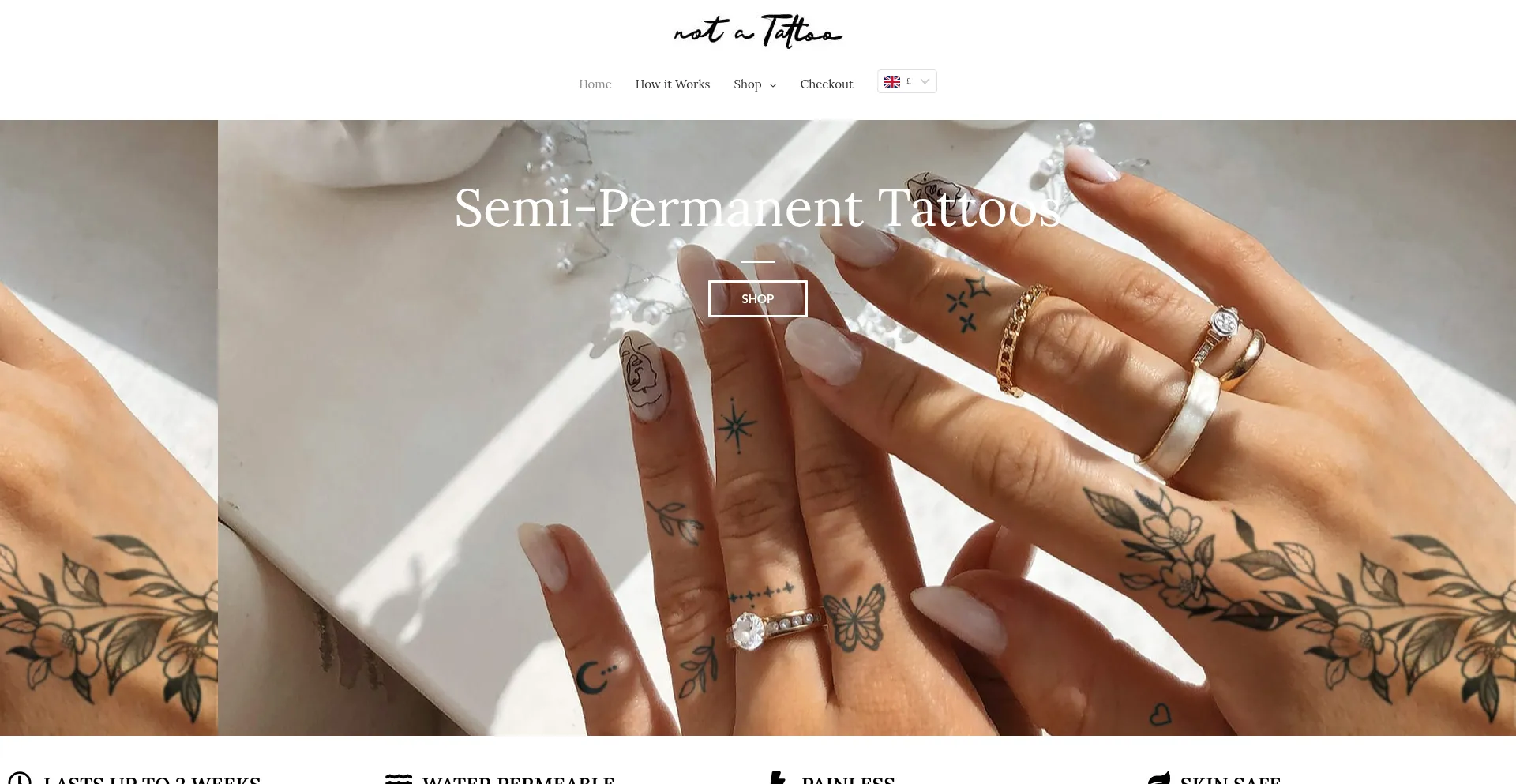Expand the Shop menu chevron
This screenshot has height=784, width=1516.
tap(773, 85)
